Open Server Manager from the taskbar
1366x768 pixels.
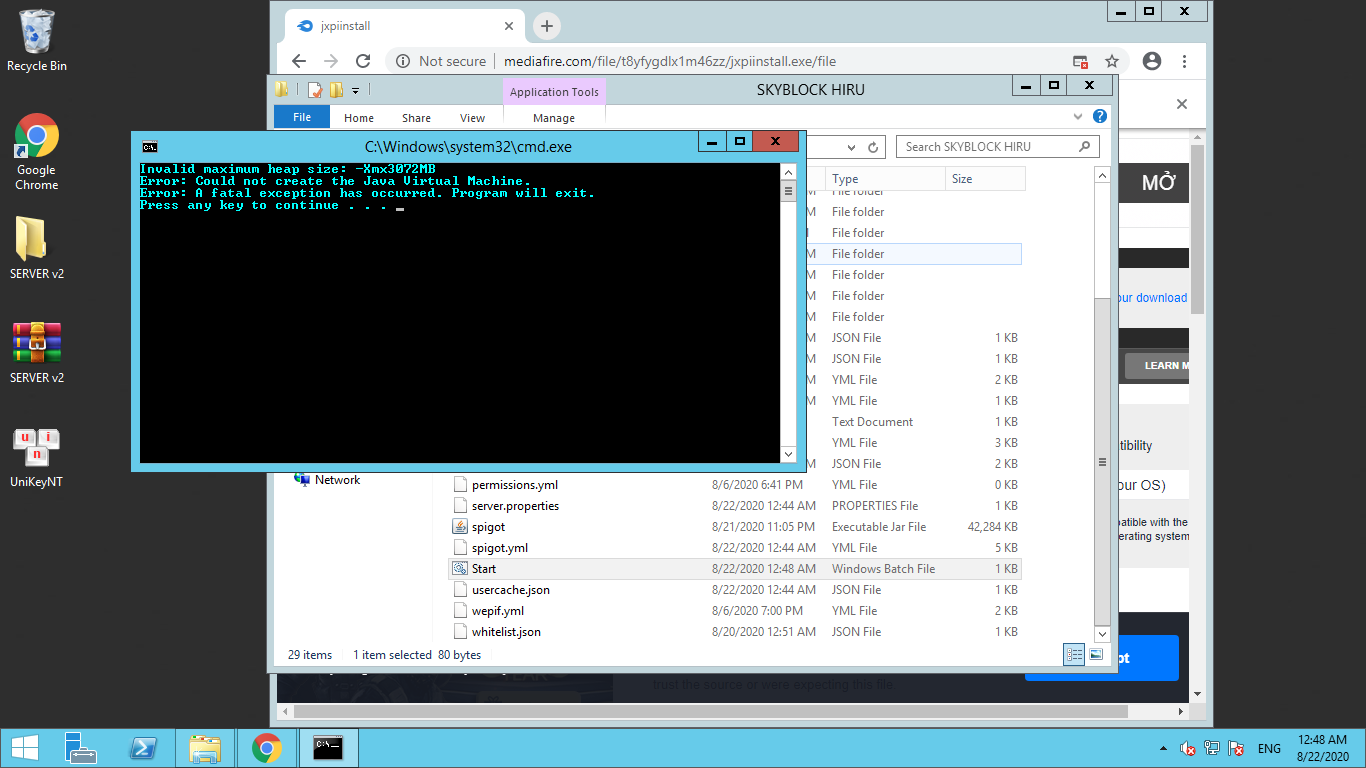click(x=81, y=748)
